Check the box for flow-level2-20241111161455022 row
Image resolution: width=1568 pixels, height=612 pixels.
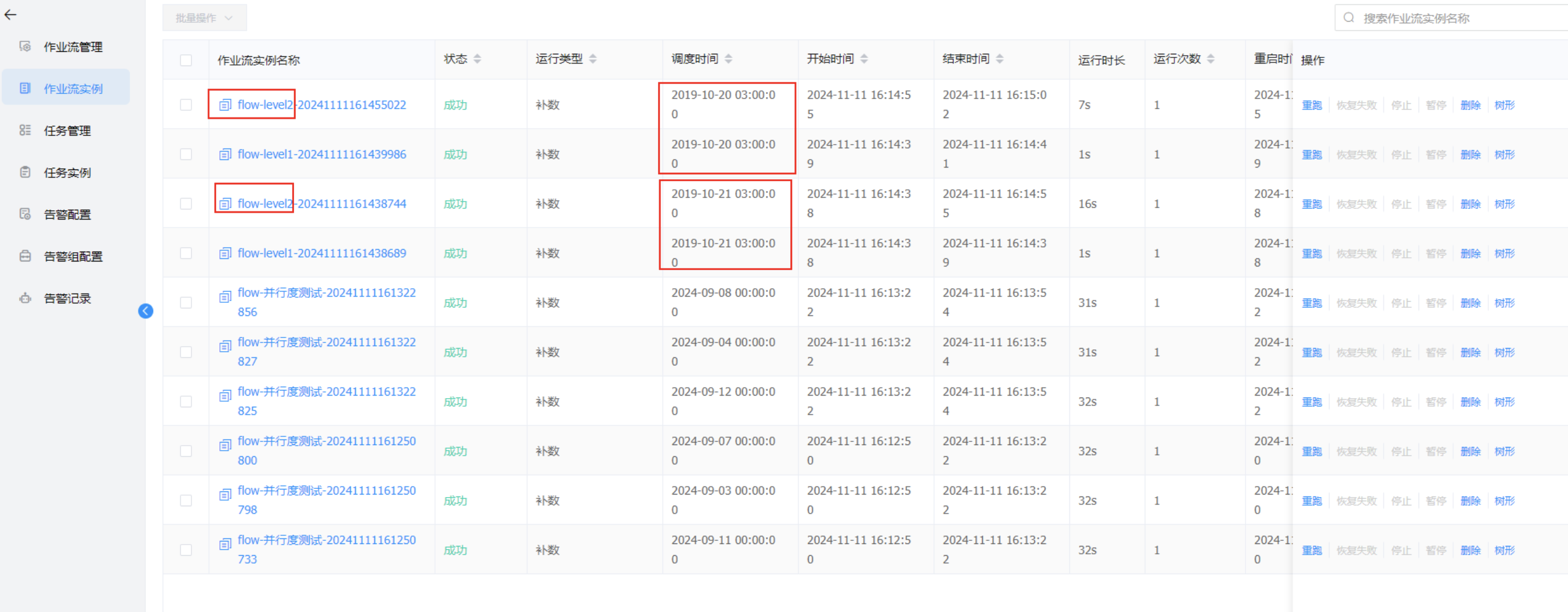pyautogui.click(x=186, y=105)
